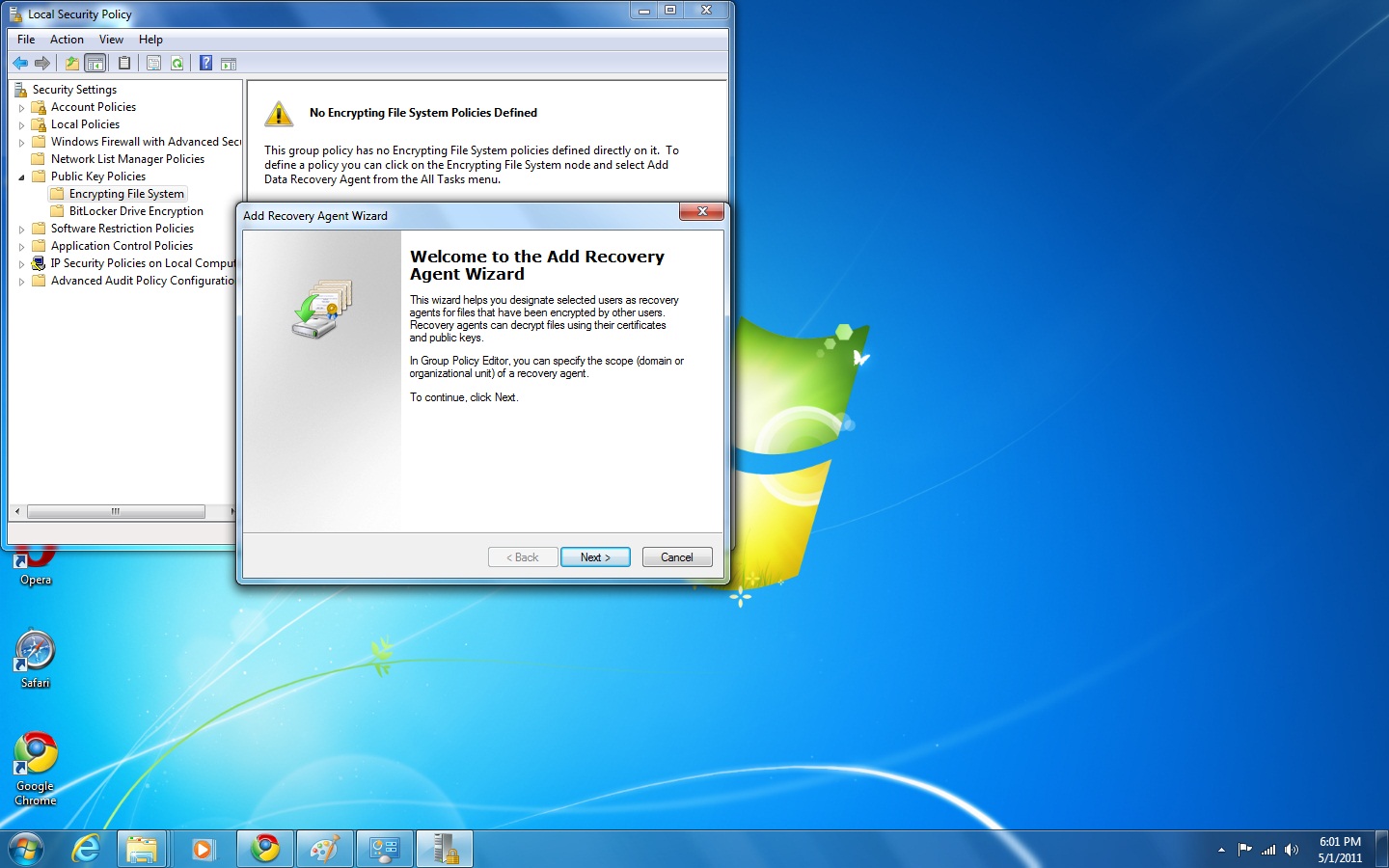Expand the Software Restriction Policies node
The width and height of the screenshot is (1389, 868).
21,230
